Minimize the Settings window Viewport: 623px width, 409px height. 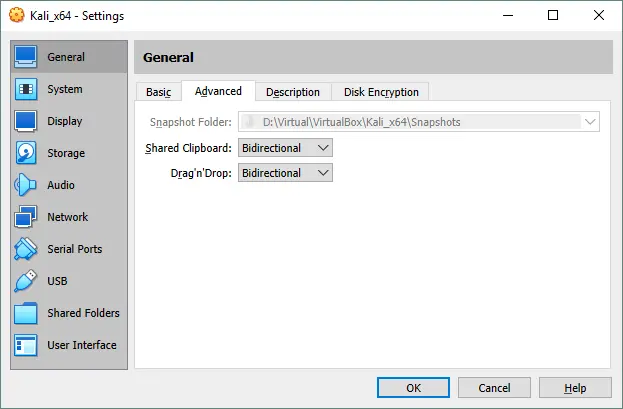508,16
